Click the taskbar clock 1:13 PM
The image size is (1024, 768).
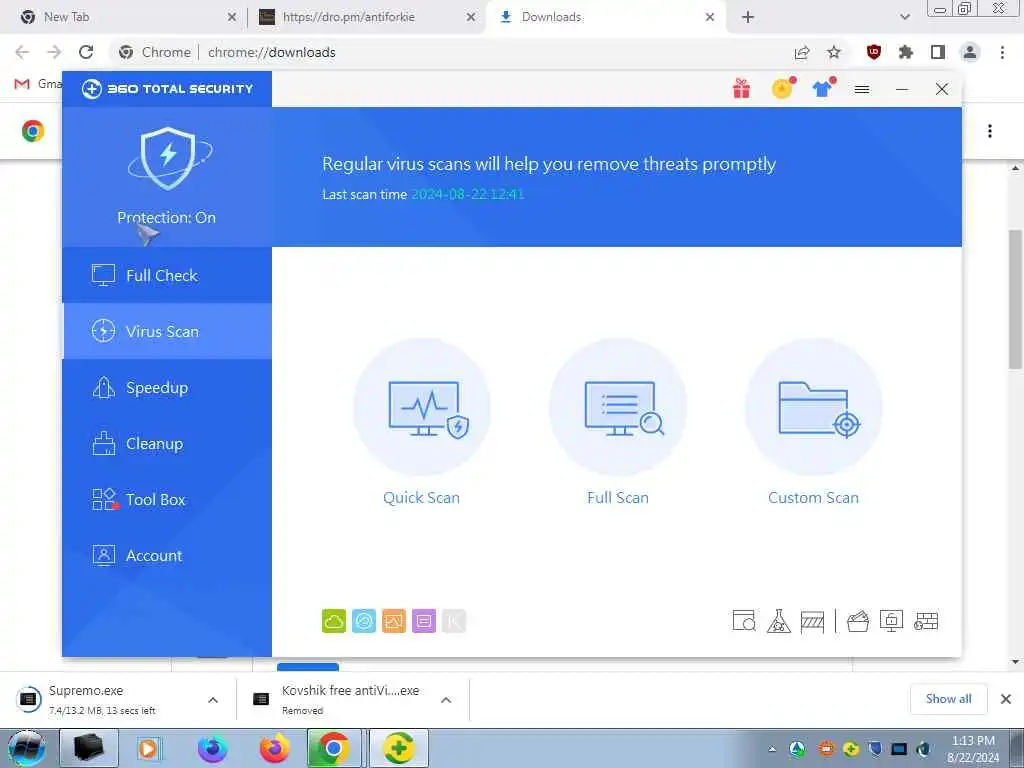tap(973, 748)
